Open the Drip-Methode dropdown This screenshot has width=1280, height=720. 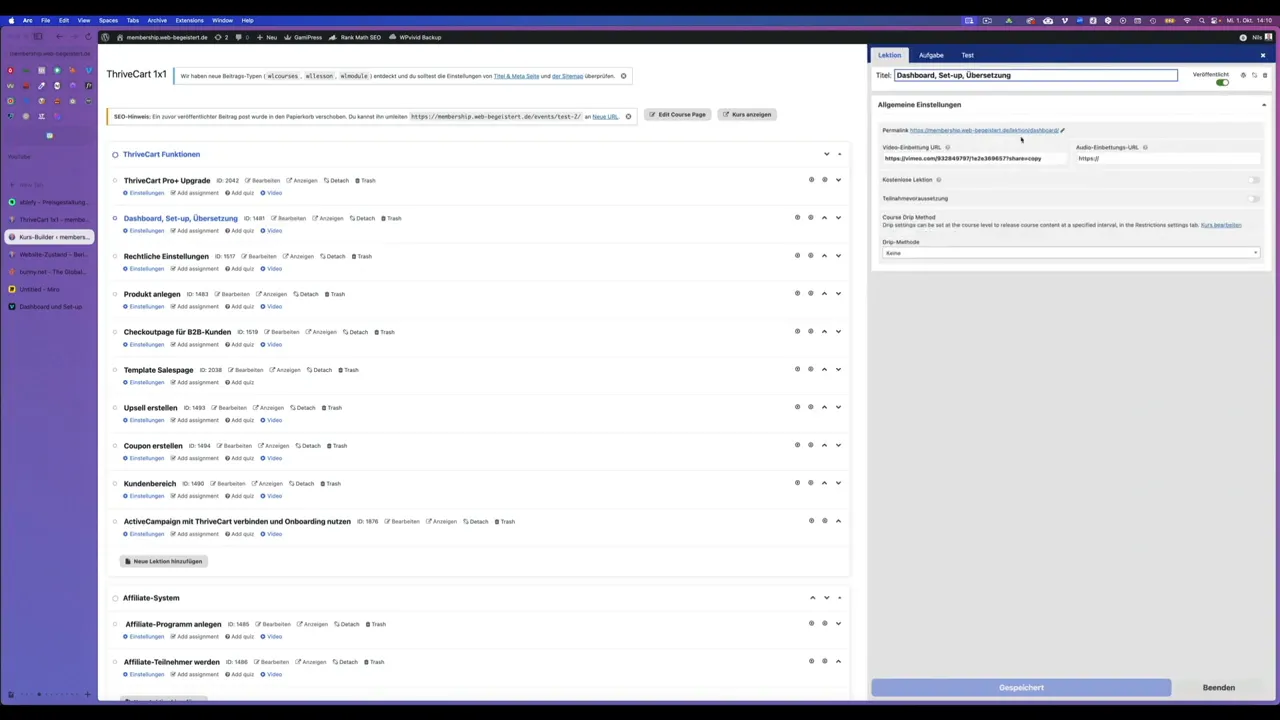pos(1070,253)
